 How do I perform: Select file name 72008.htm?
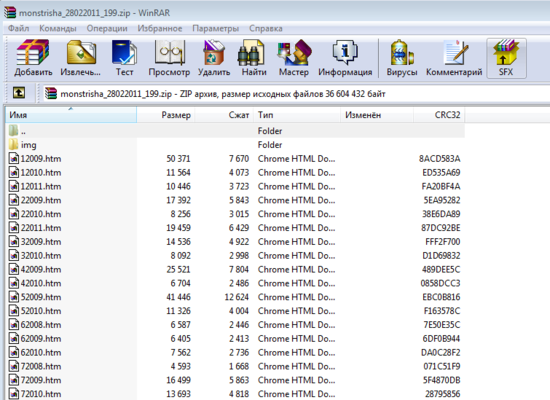pos(41,366)
